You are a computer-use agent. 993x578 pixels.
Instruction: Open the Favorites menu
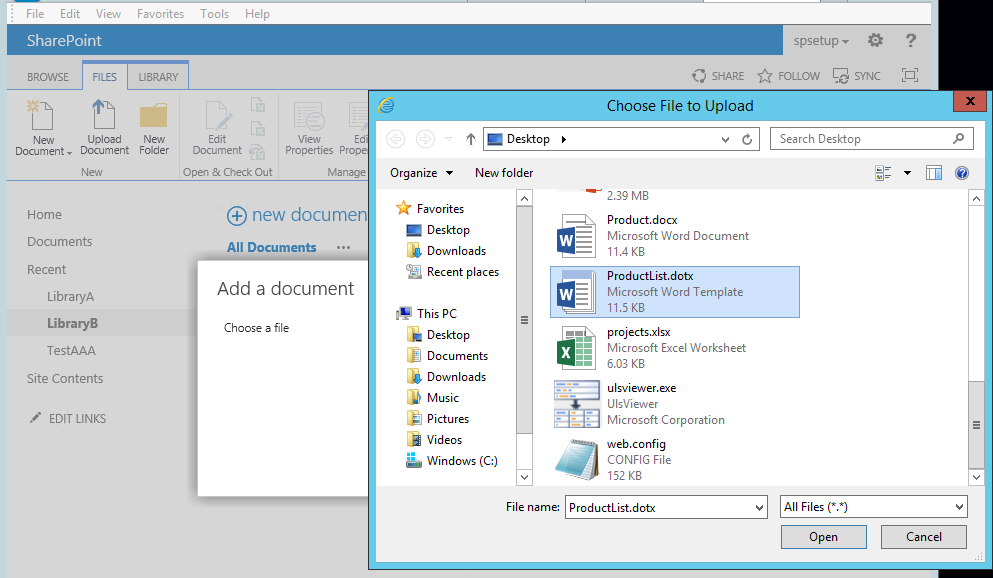[160, 13]
